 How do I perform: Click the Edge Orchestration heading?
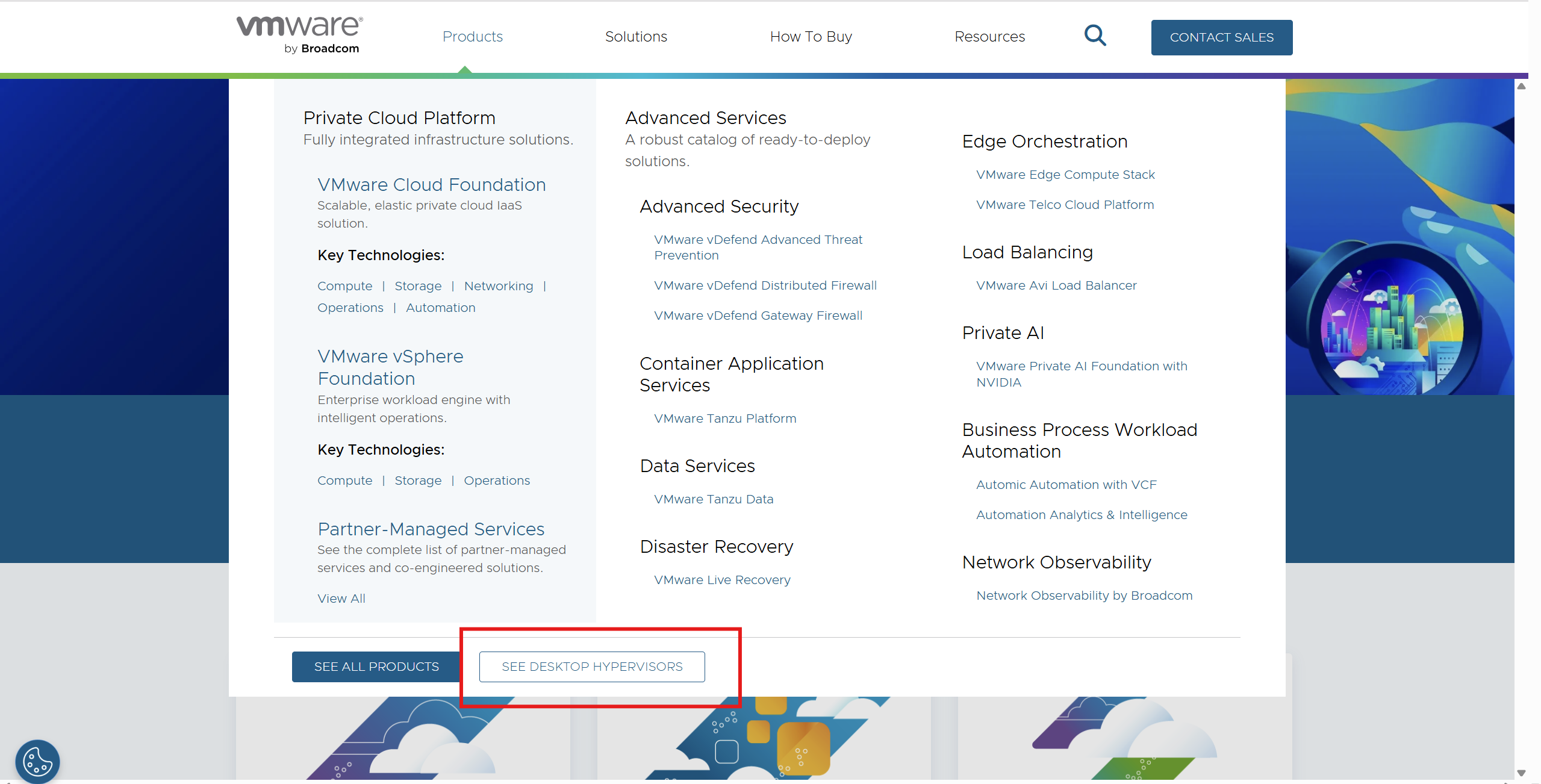[x=1044, y=142]
